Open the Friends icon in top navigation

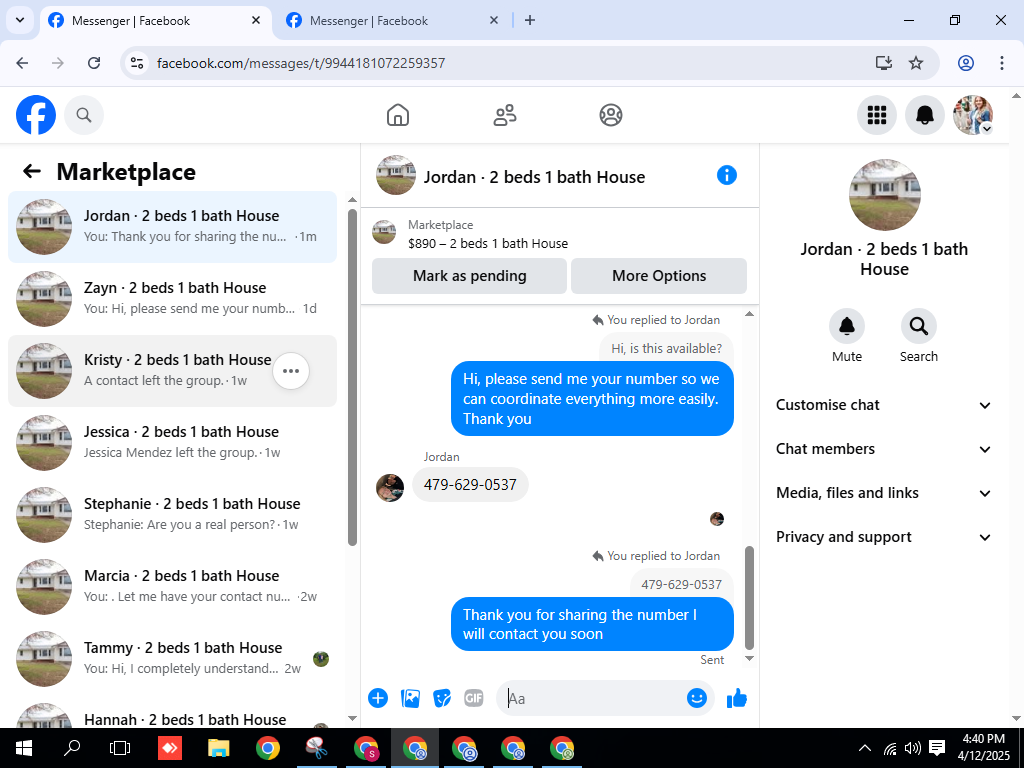tap(504, 115)
